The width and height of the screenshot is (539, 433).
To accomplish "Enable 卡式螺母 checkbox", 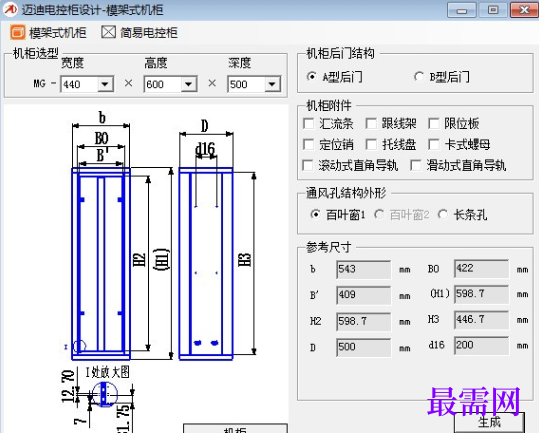I will (433, 144).
